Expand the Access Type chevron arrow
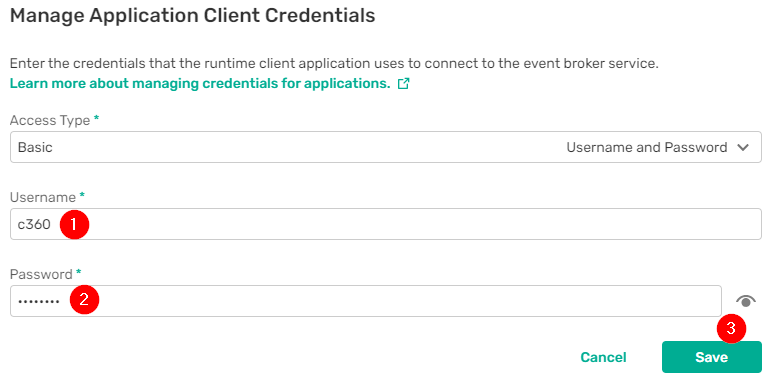 pyautogui.click(x=743, y=147)
